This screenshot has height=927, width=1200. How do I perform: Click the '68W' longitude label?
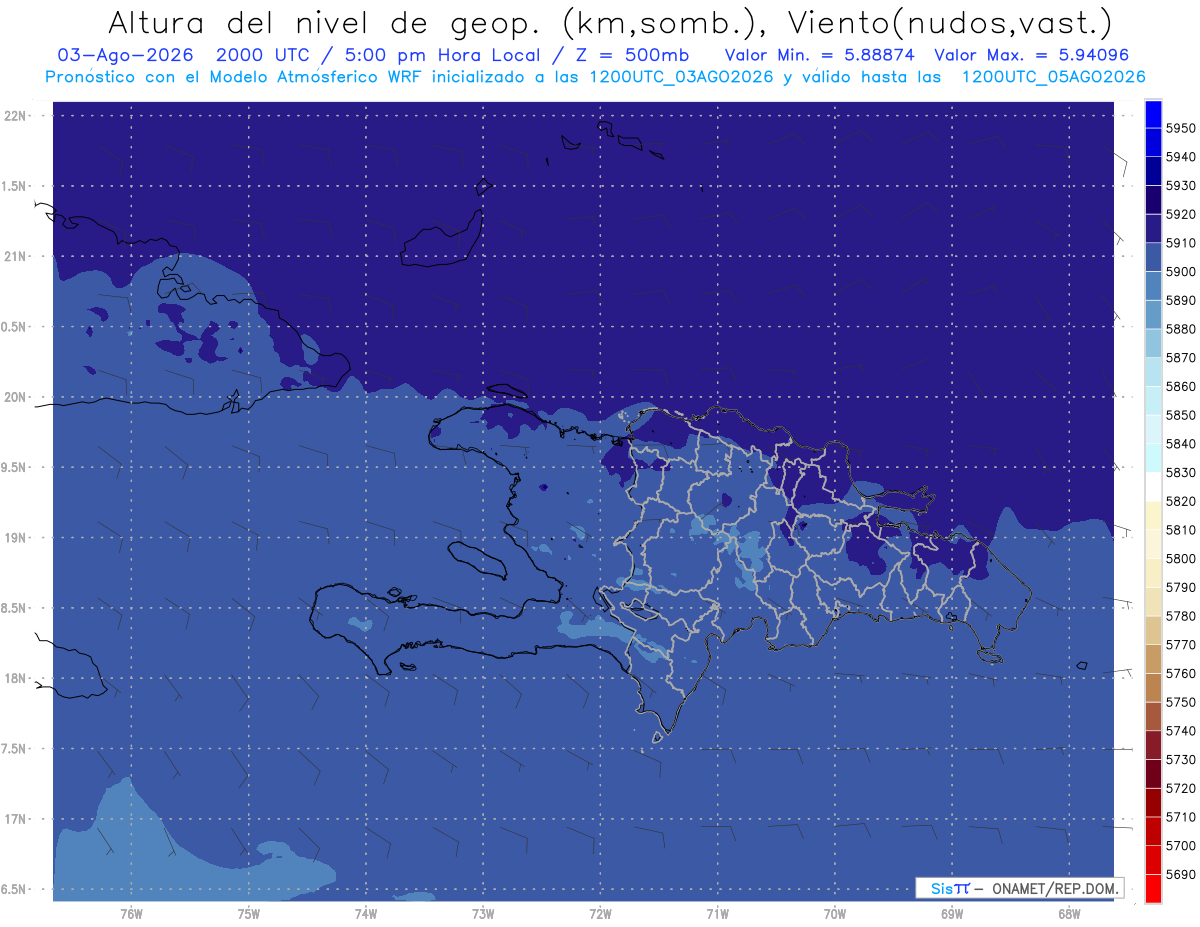pos(1069,913)
